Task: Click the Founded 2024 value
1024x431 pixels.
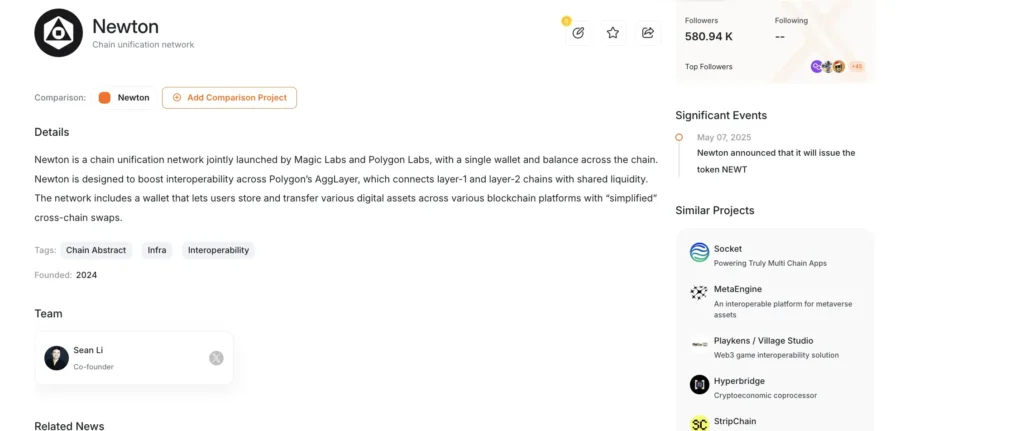Action: pyautogui.click(x=86, y=276)
